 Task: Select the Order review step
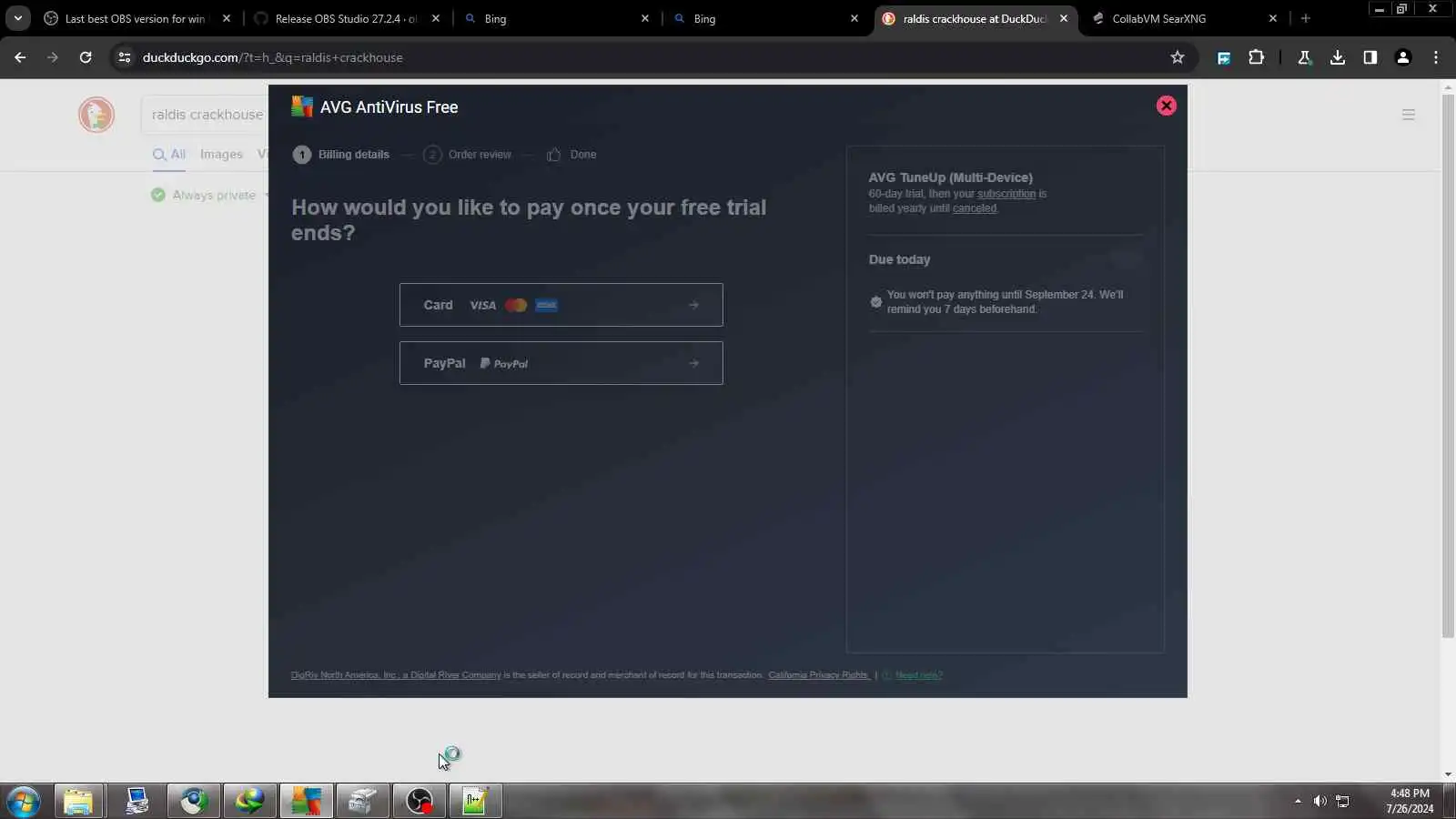(468, 155)
